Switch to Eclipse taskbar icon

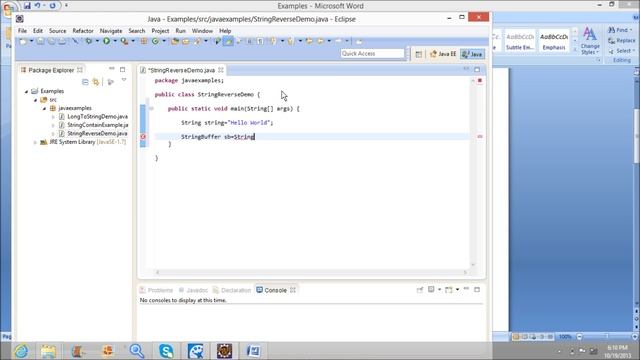[x=224, y=351]
